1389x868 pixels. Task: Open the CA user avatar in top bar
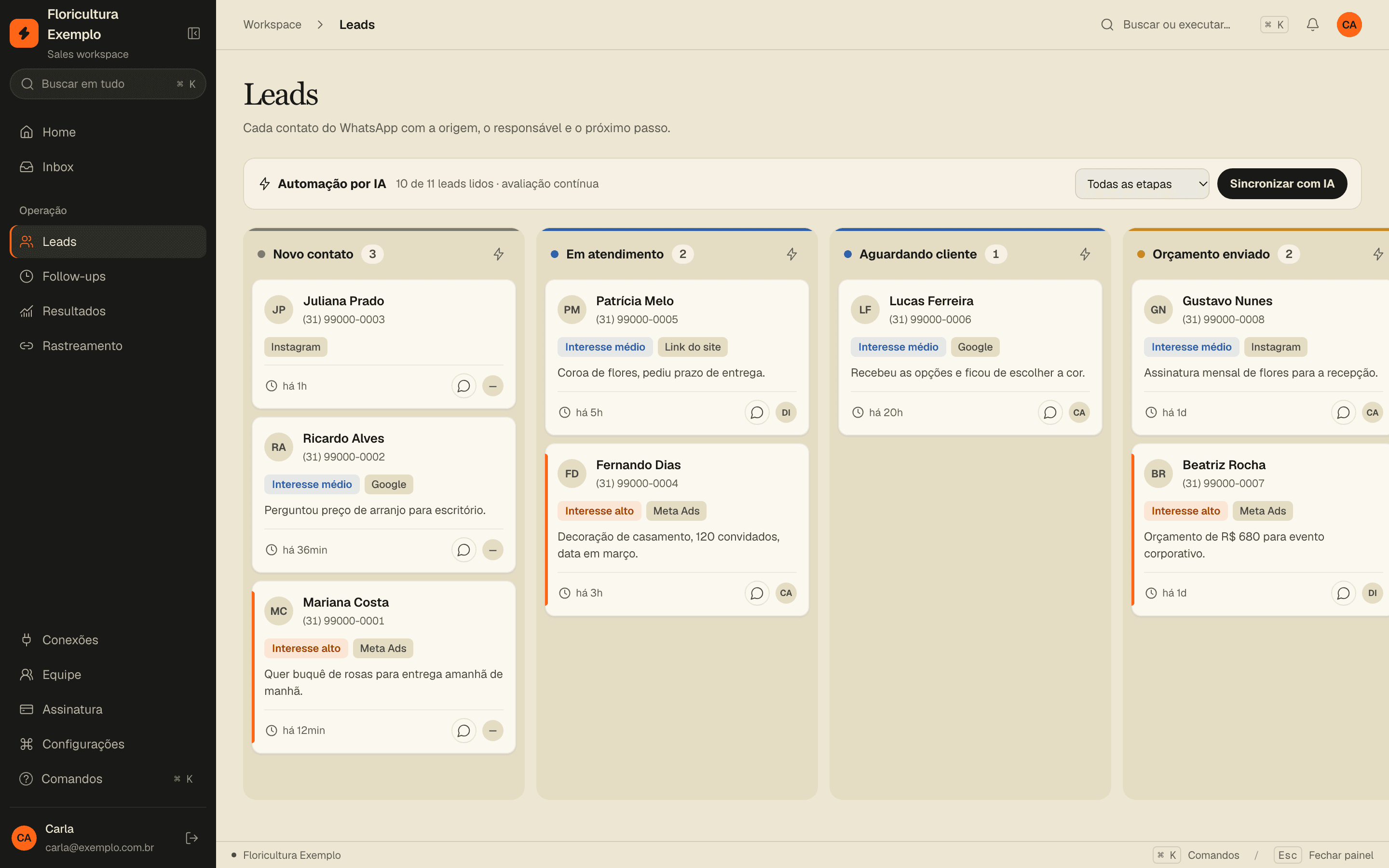pyautogui.click(x=1349, y=25)
